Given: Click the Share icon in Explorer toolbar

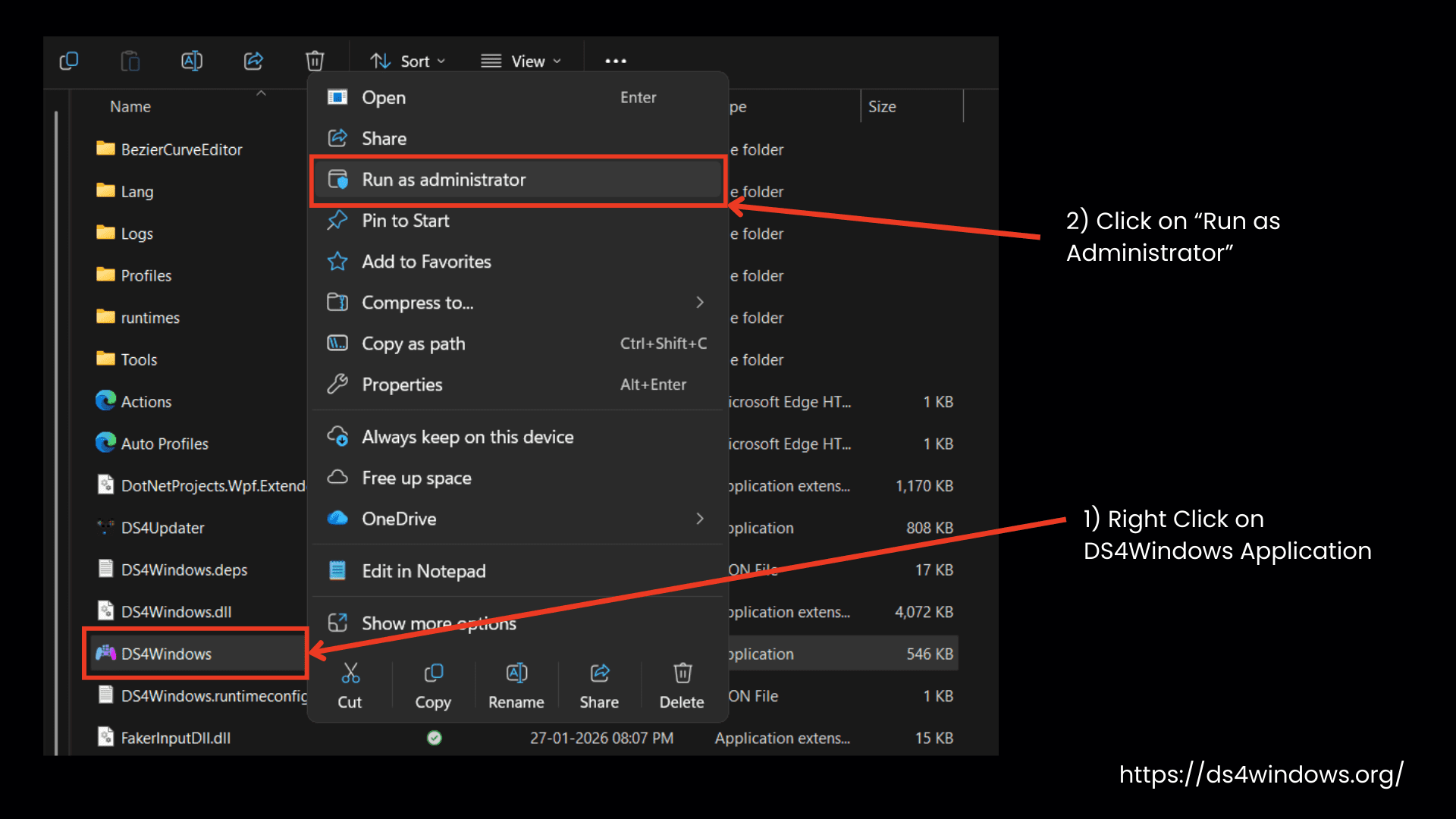Looking at the screenshot, I should (x=253, y=61).
